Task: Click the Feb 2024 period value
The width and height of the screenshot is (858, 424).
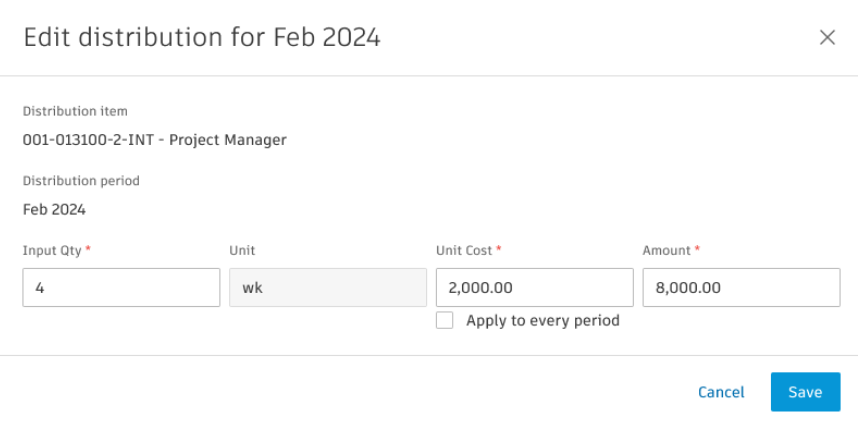Action: click(x=54, y=210)
